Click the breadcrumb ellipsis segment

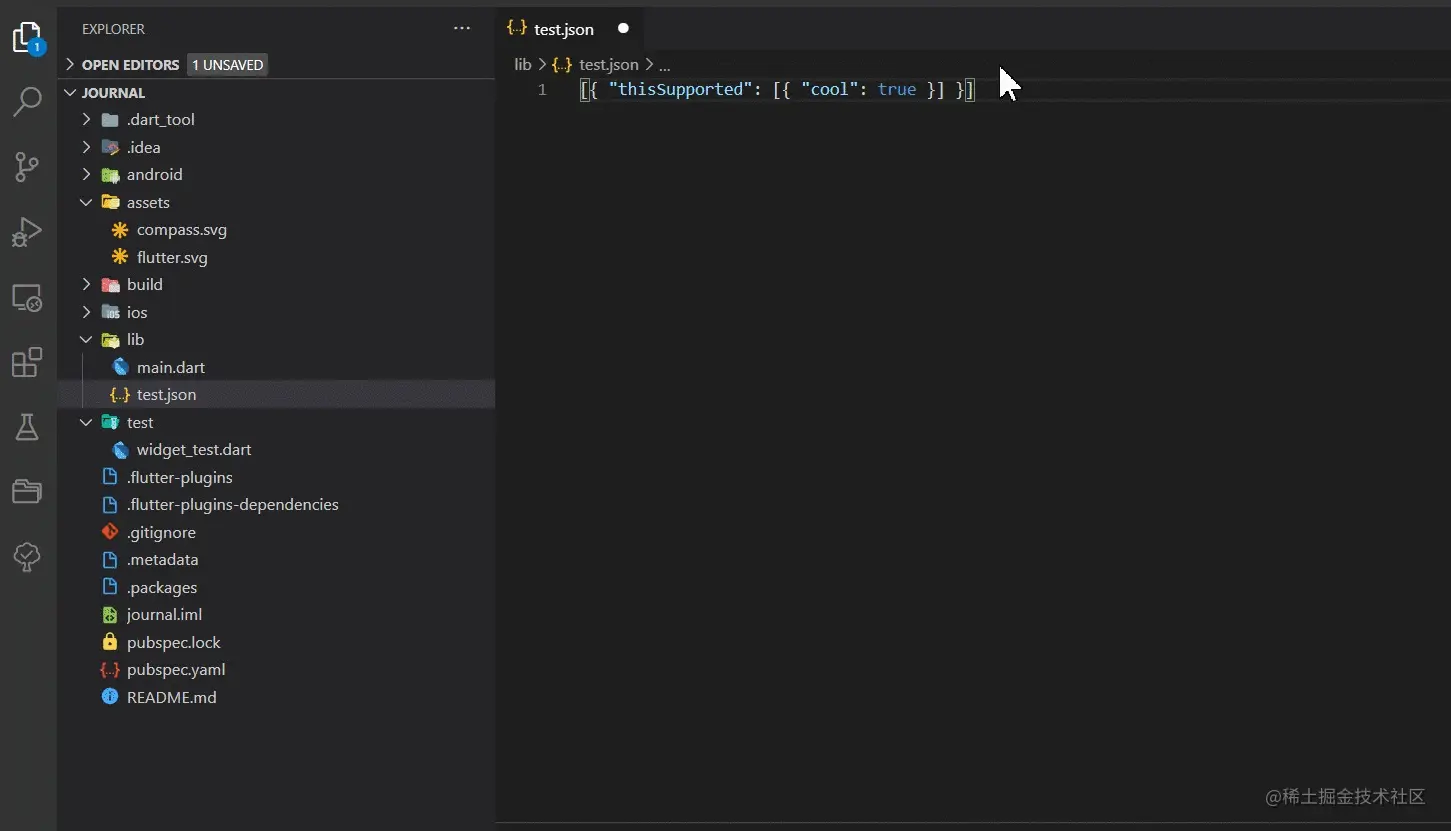pyautogui.click(x=664, y=65)
